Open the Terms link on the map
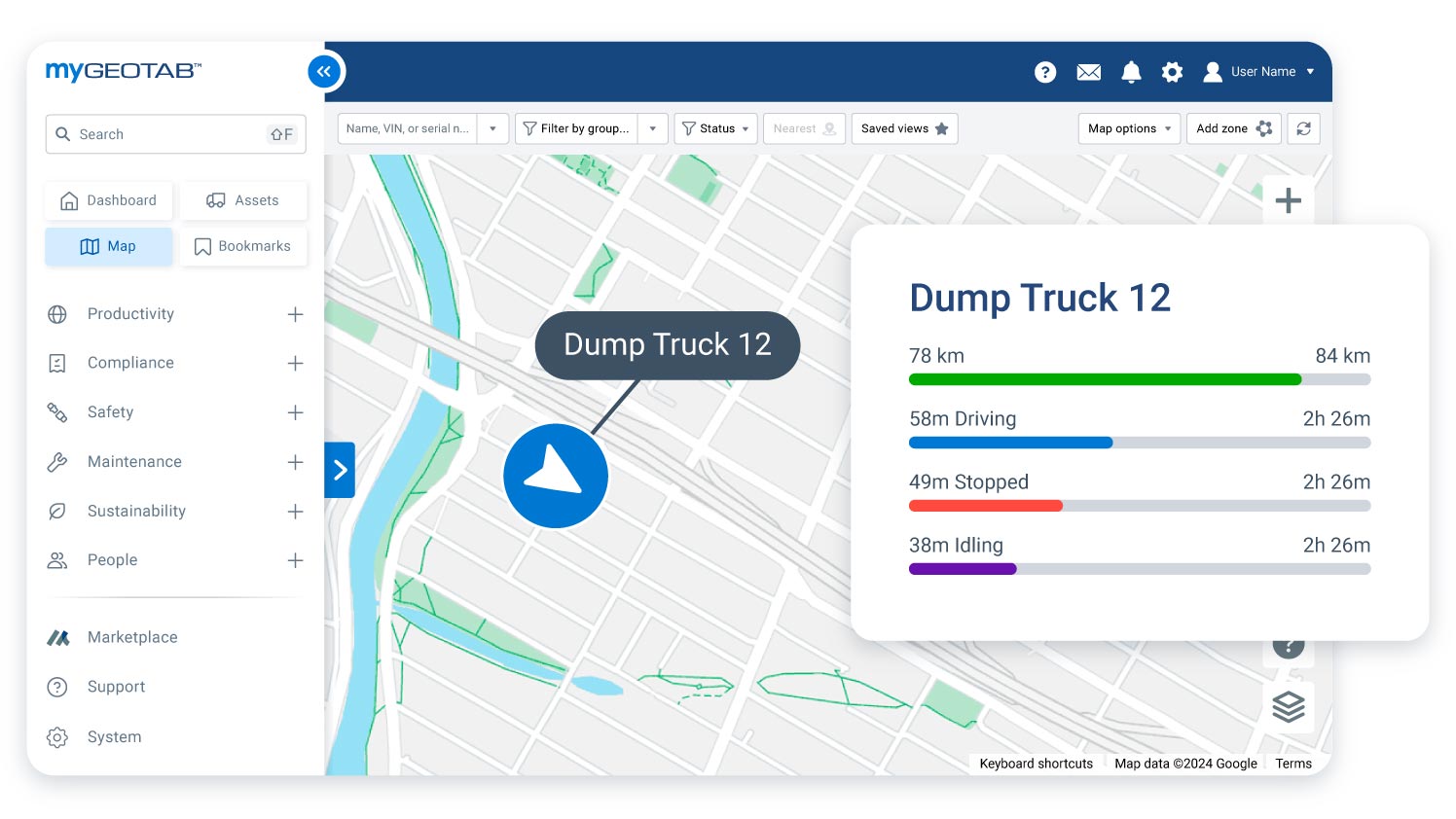This screenshot has height=819, width=1456. pos(1293,764)
